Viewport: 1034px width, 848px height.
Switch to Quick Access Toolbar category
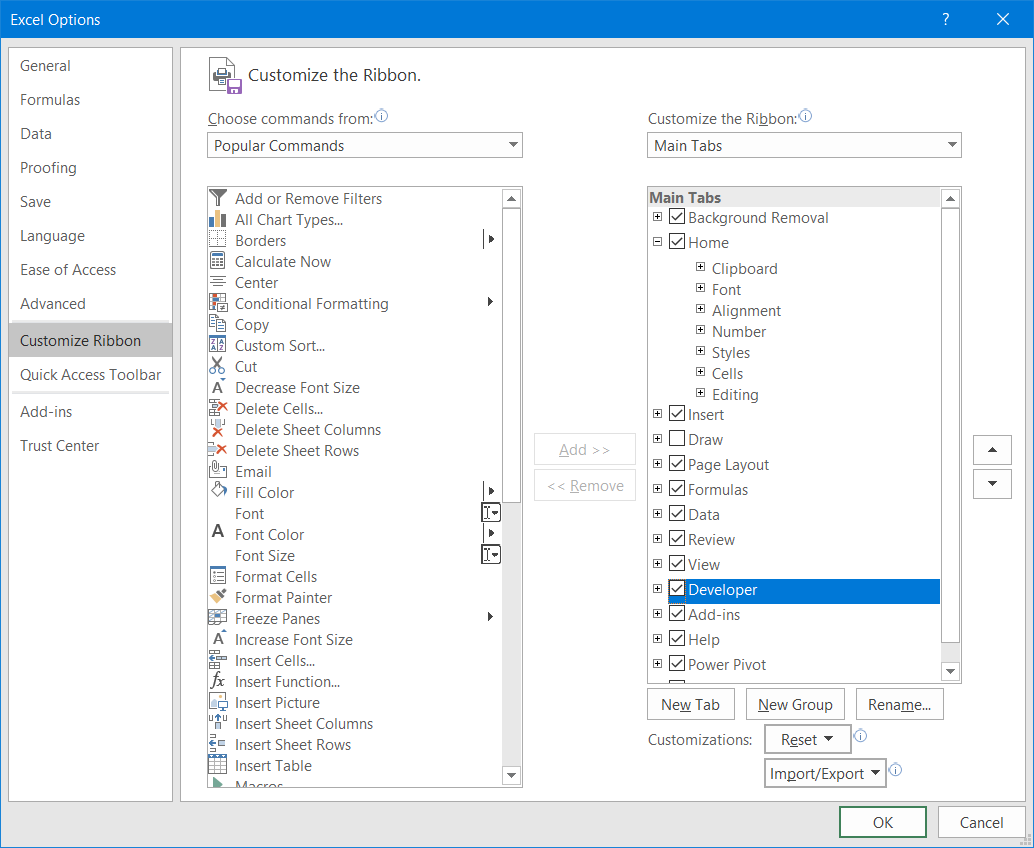90,375
